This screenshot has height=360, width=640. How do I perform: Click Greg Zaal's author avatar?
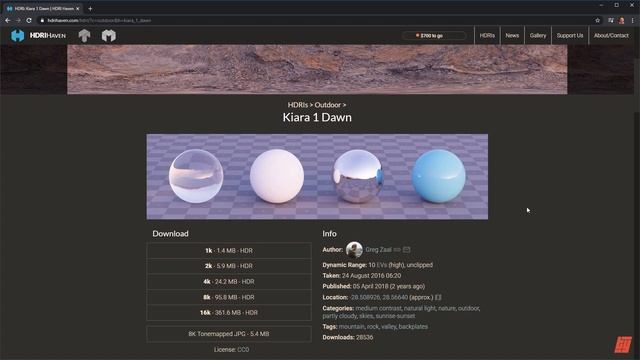(x=354, y=249)
